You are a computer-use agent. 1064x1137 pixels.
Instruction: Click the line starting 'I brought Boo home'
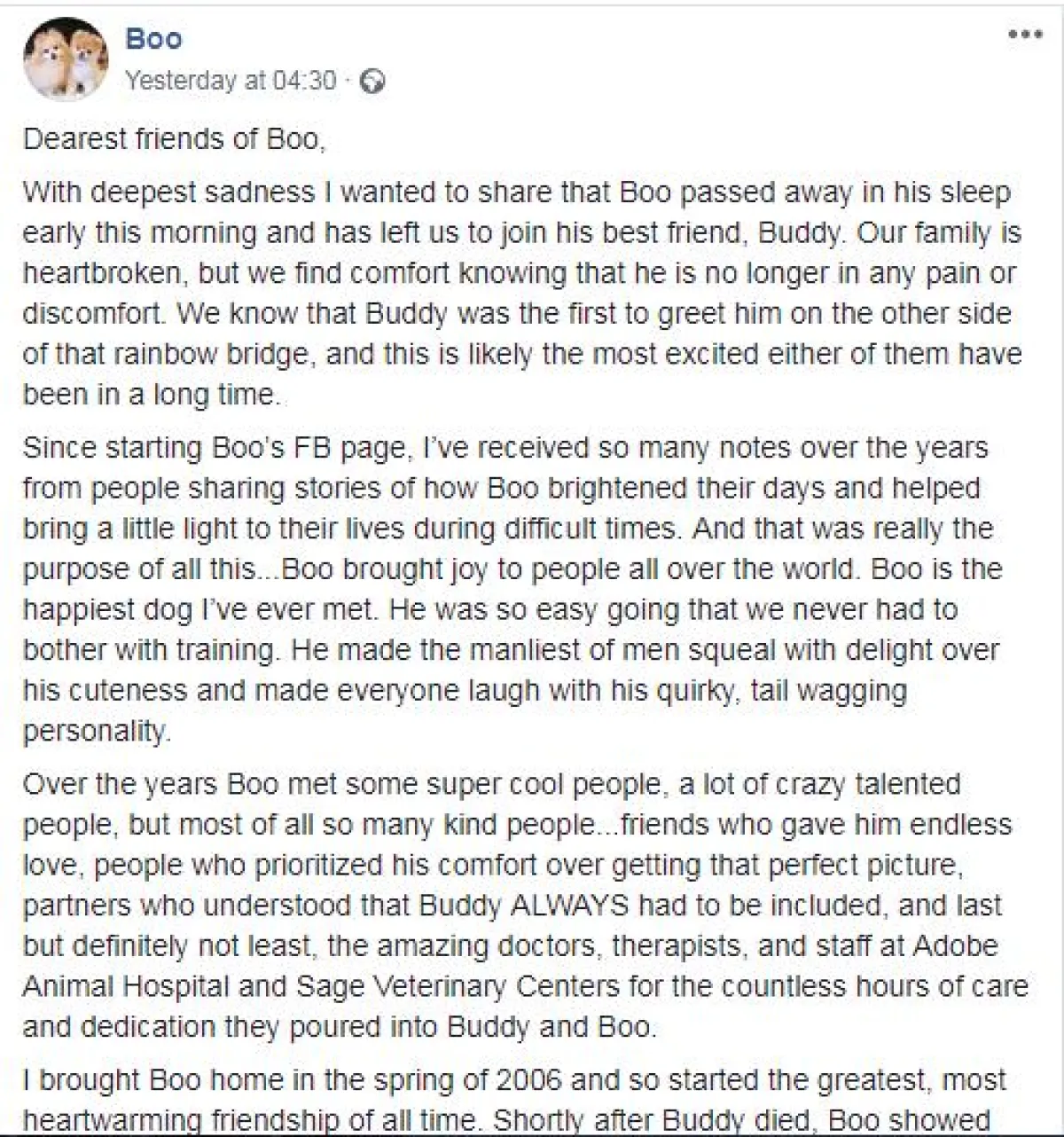coord(514,1079)
